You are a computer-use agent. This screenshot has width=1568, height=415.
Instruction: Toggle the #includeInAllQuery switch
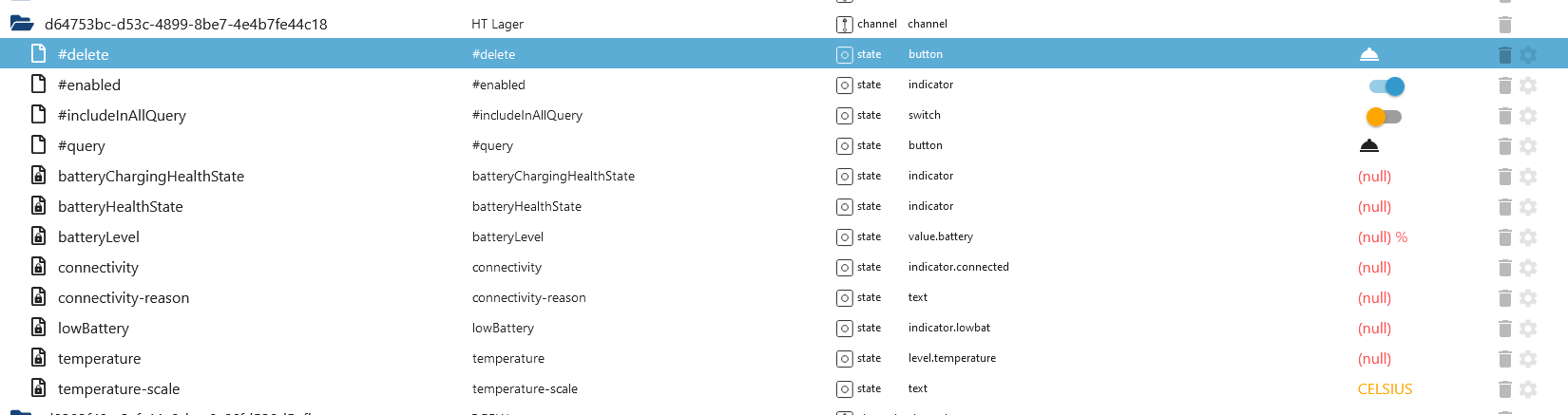click(x=1384, y=117)
